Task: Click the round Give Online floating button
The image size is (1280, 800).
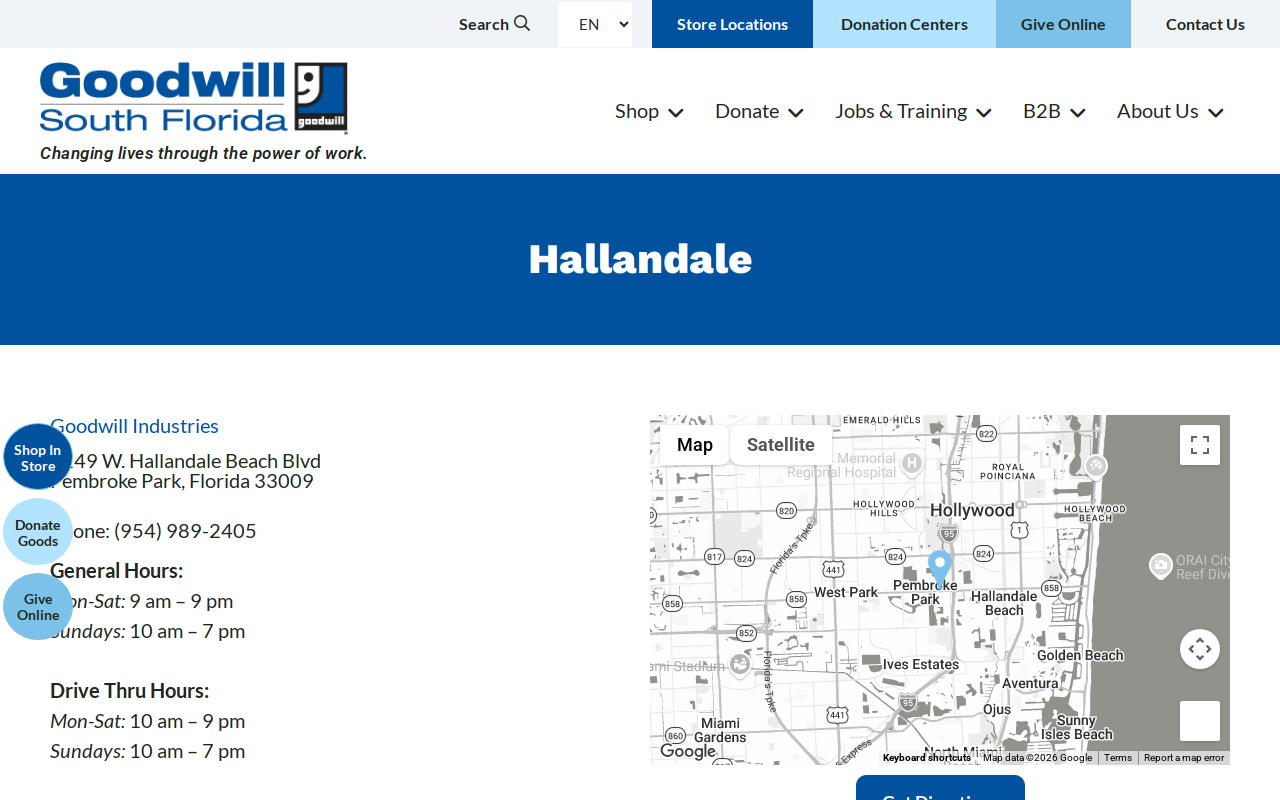Action: coord(38,607)
